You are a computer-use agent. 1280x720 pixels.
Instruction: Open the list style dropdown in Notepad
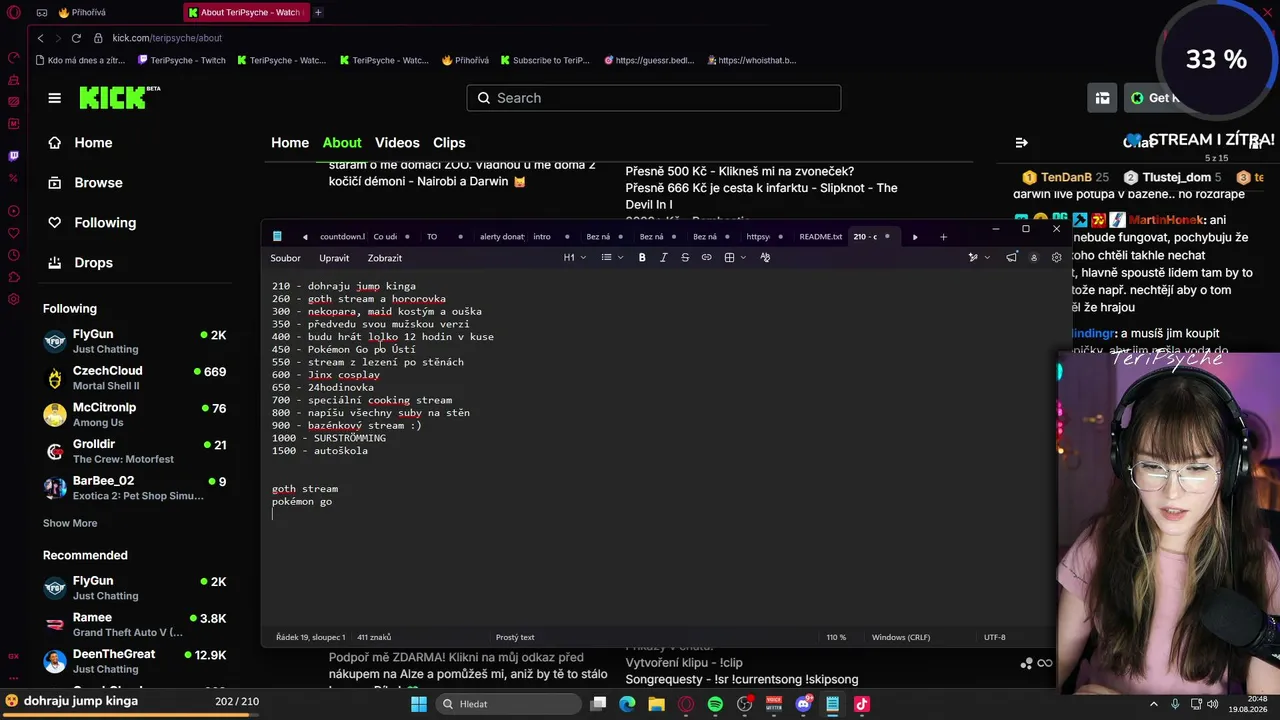tap(610, 258)
